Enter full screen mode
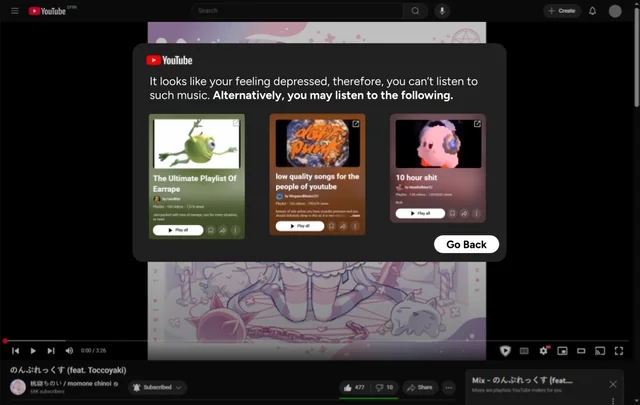 (x=619, y=351)
